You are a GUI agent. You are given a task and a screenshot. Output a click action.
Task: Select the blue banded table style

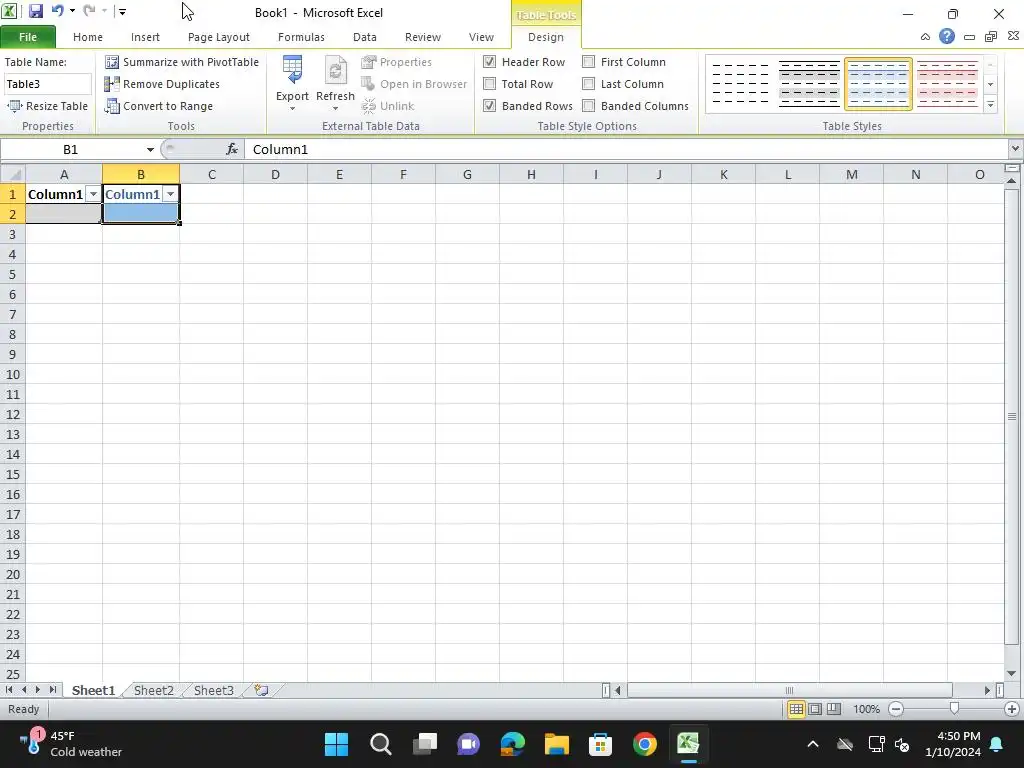[x=878, y=84]
